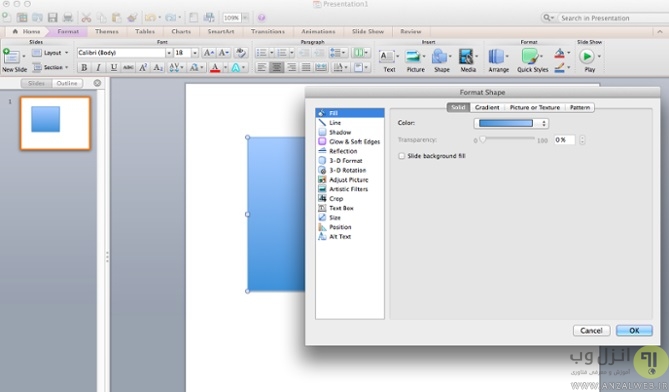Screen dimensions: 669x392
Task: Open the Media insert button
Action: [x=468, y=61]
